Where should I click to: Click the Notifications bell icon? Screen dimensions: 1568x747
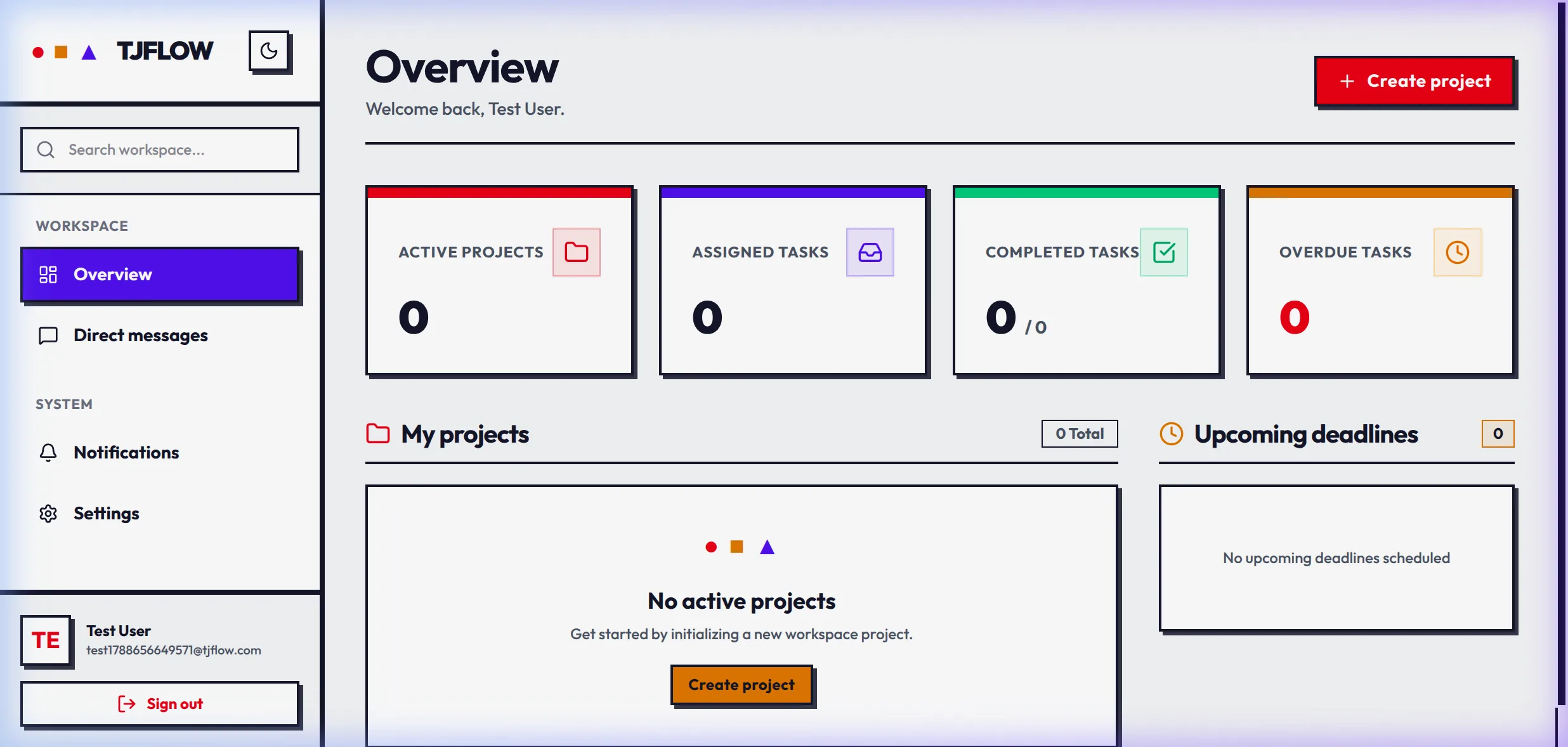point(48,452)
